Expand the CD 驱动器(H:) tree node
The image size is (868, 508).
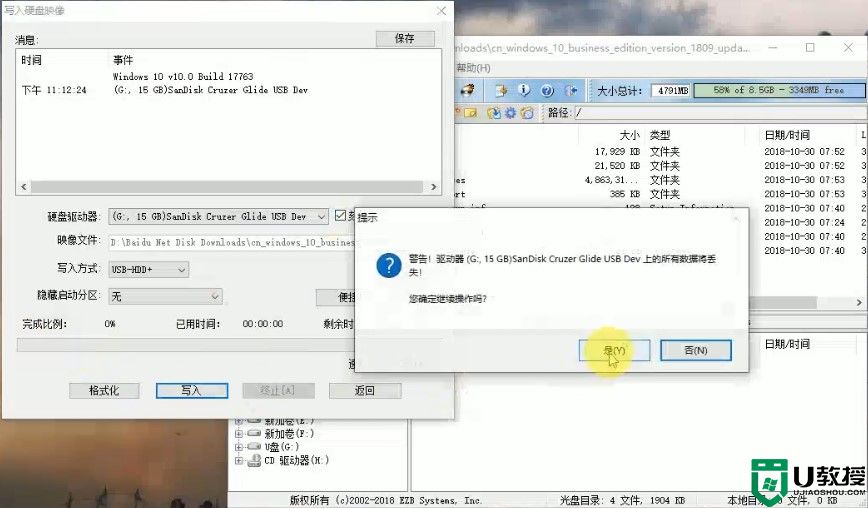coord(239,460)
